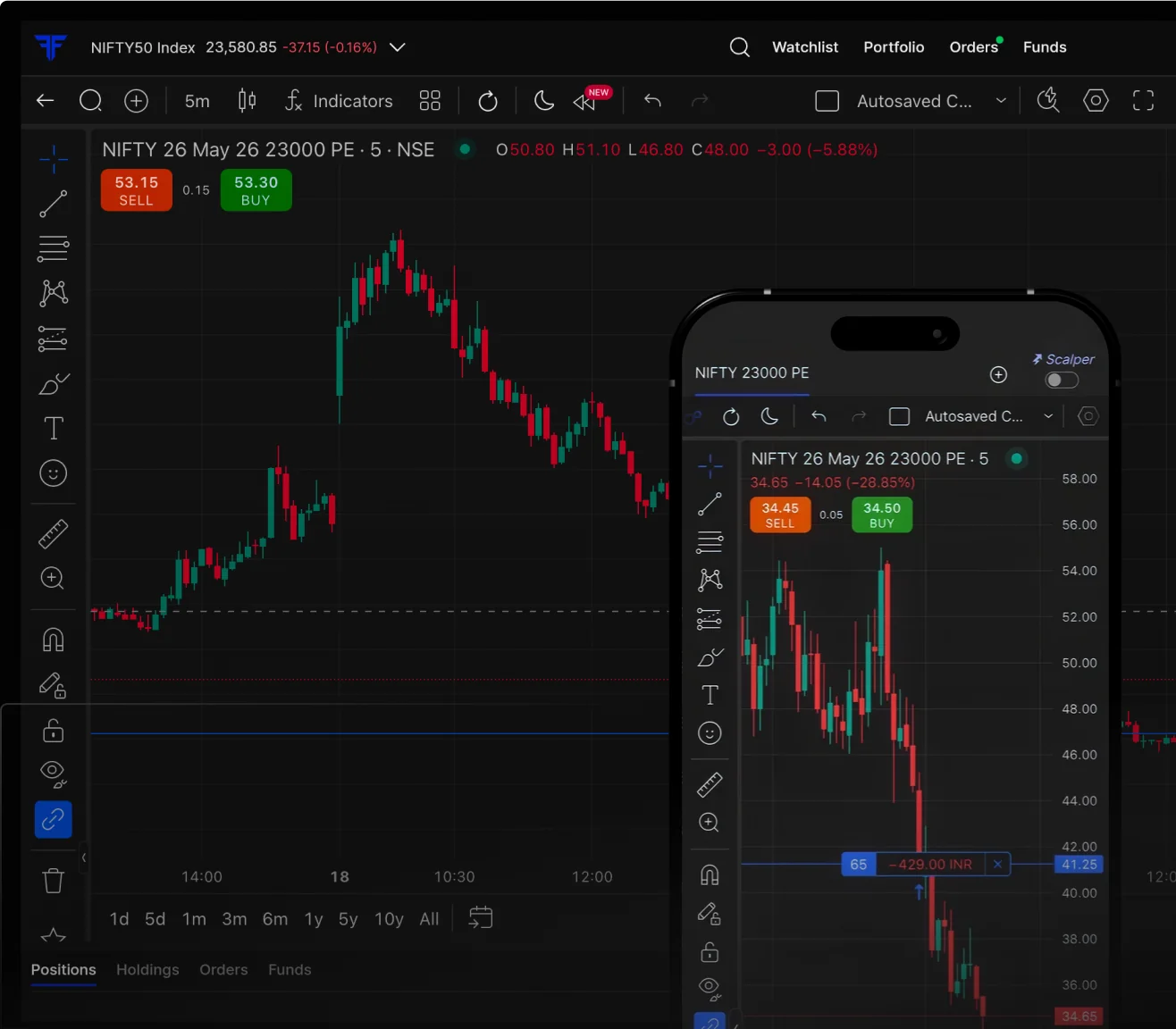
Task: Toggle lock all drawings in desktop sidebar
Action: pyautogui.click(x=53, y=731)
